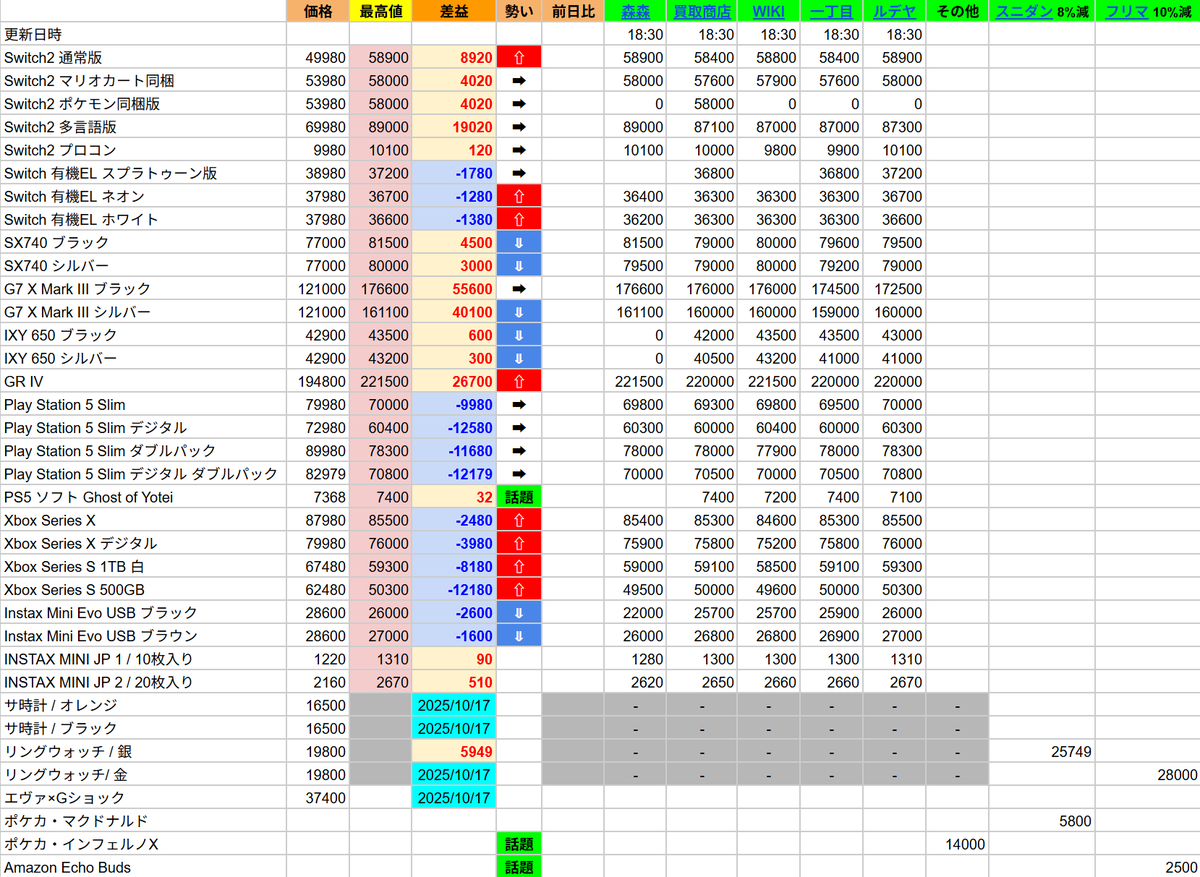Click the right arrow for Play Station 5 Slim ダブルパック

518,451
